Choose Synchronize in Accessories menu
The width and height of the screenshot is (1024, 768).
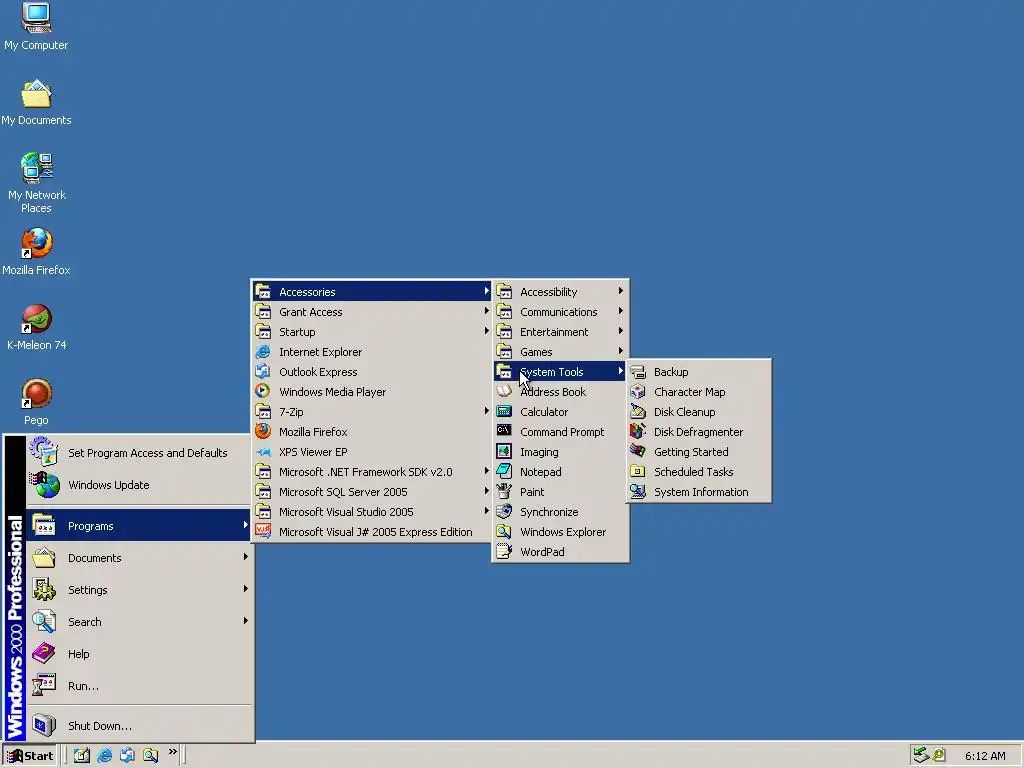click(560, 512)
